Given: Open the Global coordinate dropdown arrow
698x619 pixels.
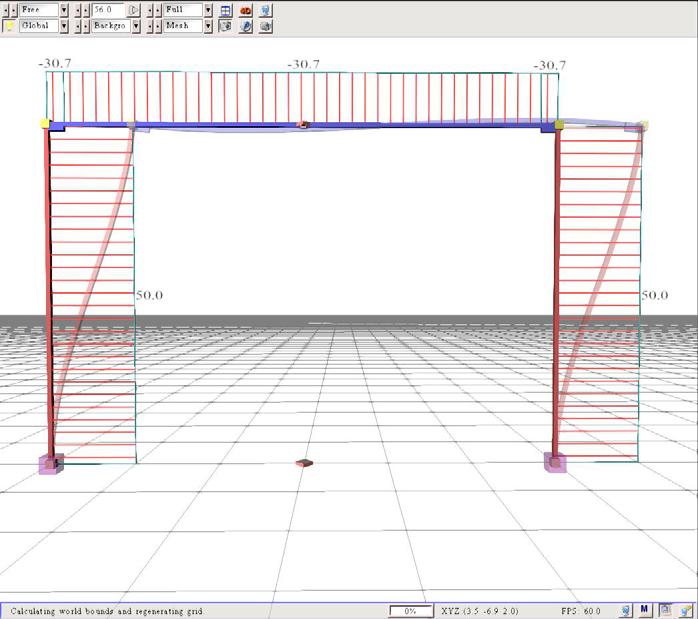Looking at the screenshot, I should click(64, 26).
